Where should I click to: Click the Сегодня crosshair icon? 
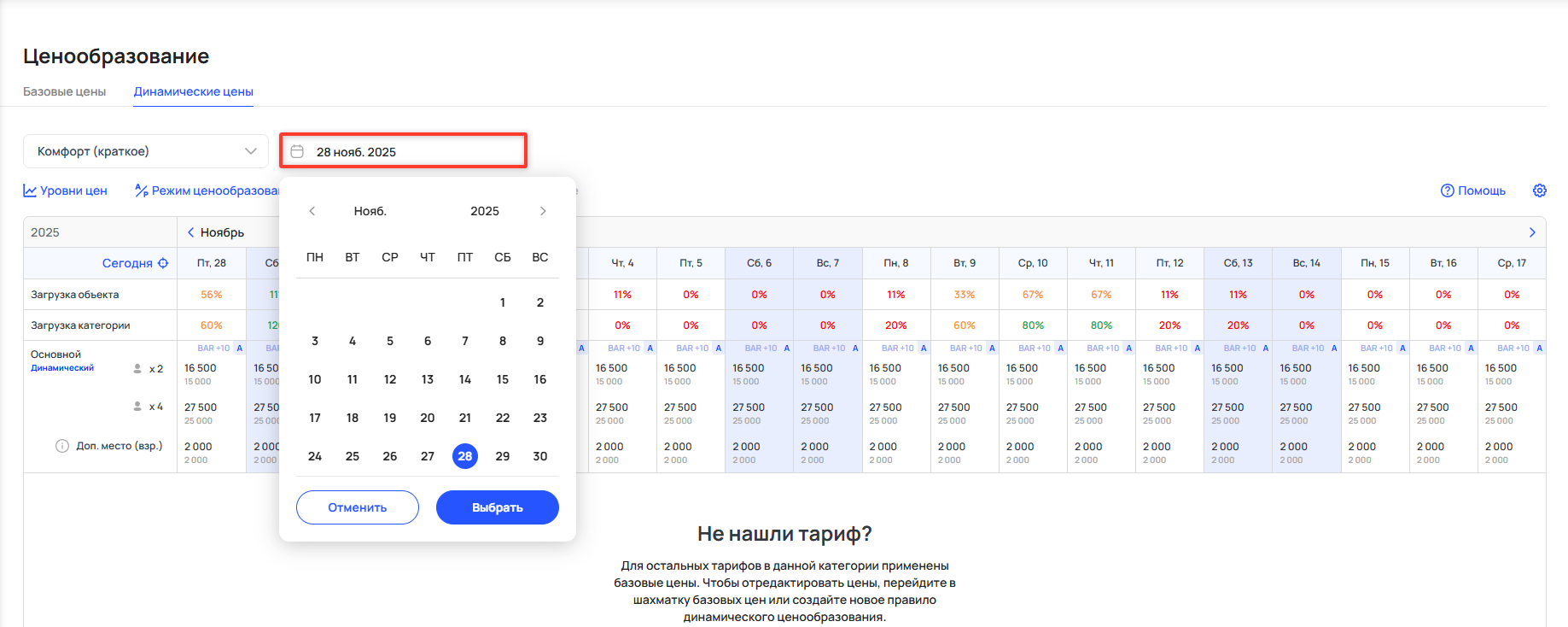coord(163,263)
